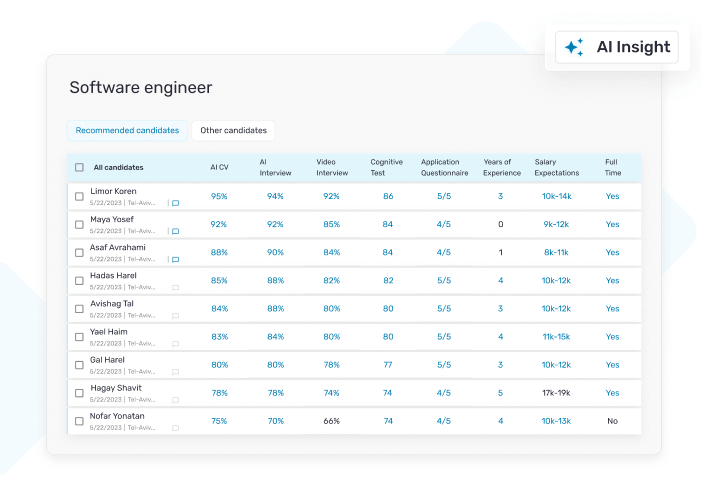Open Yael Haim candidate name
This screenshot has height=477, width=702.
(x=109, y=332)
